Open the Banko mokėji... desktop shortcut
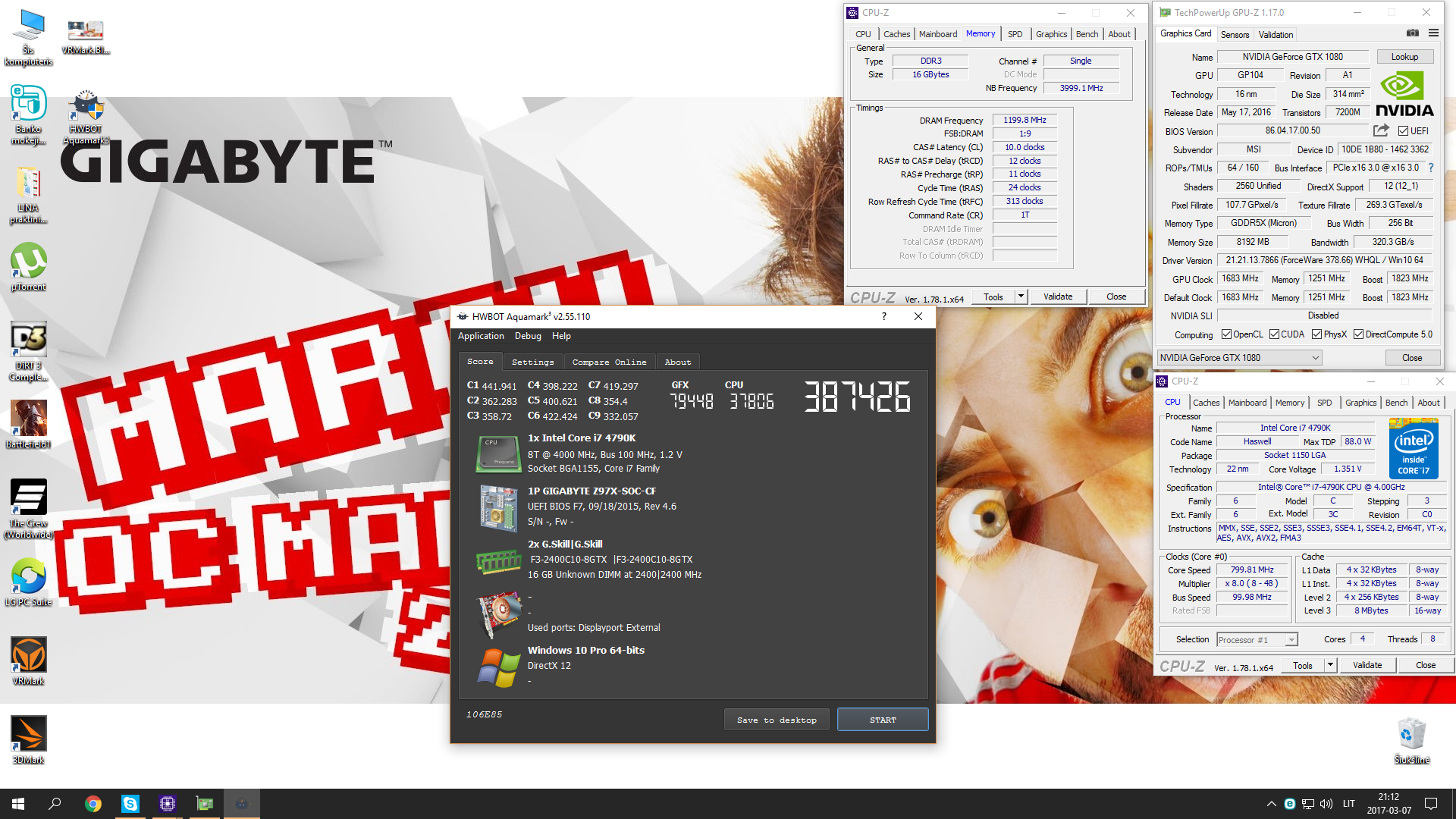 [x=29, y=115]
